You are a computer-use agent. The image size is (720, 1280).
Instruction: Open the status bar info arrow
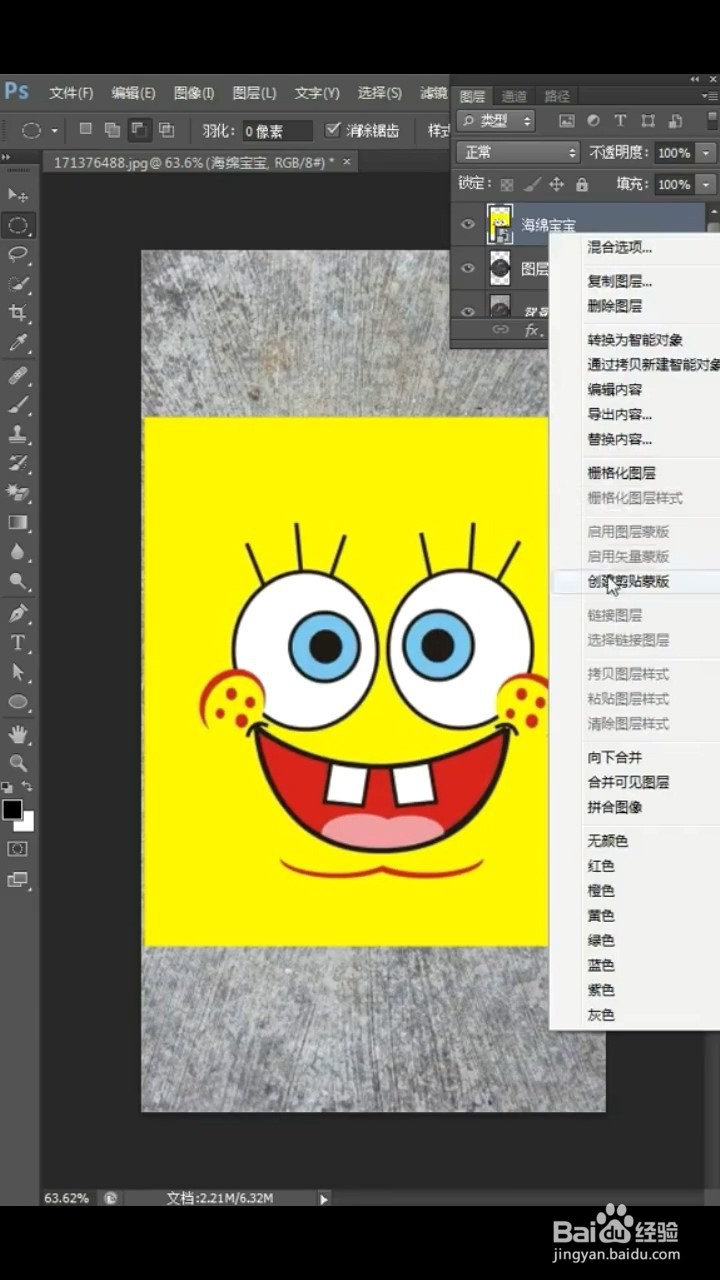[323, 1198]
